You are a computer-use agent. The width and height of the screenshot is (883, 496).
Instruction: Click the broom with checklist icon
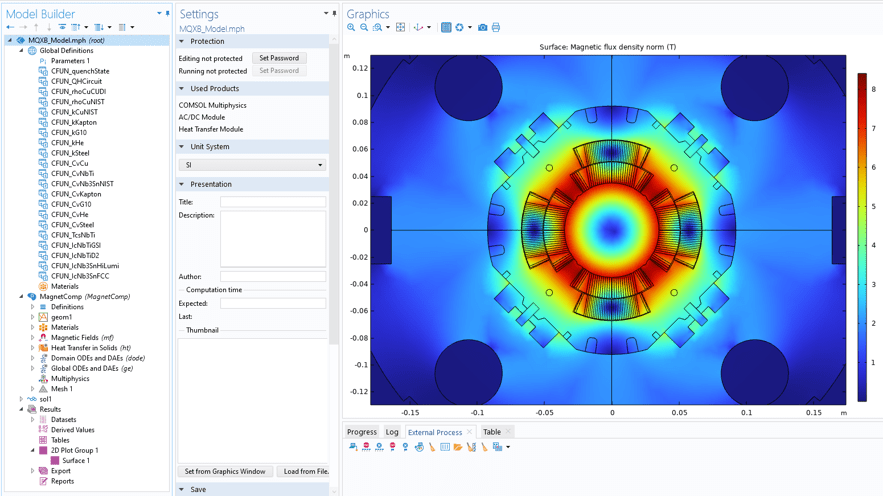(471, 447)
